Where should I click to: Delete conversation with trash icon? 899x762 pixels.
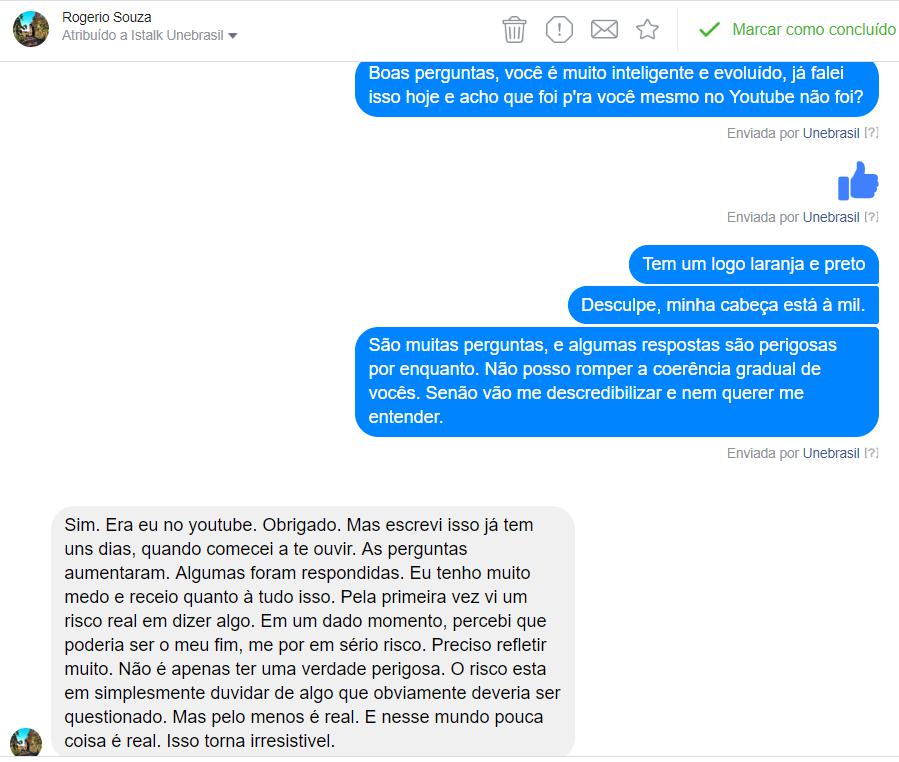pyautogui.click(x=514, y=29)
